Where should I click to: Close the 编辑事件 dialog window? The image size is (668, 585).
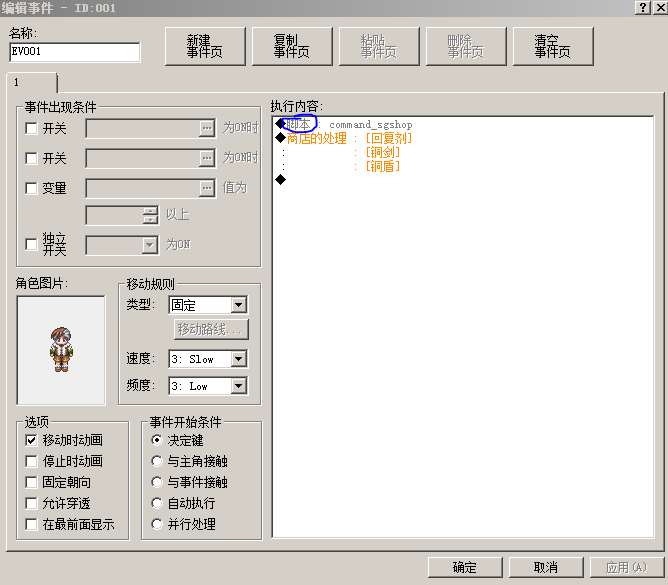[x=660, y=7]
